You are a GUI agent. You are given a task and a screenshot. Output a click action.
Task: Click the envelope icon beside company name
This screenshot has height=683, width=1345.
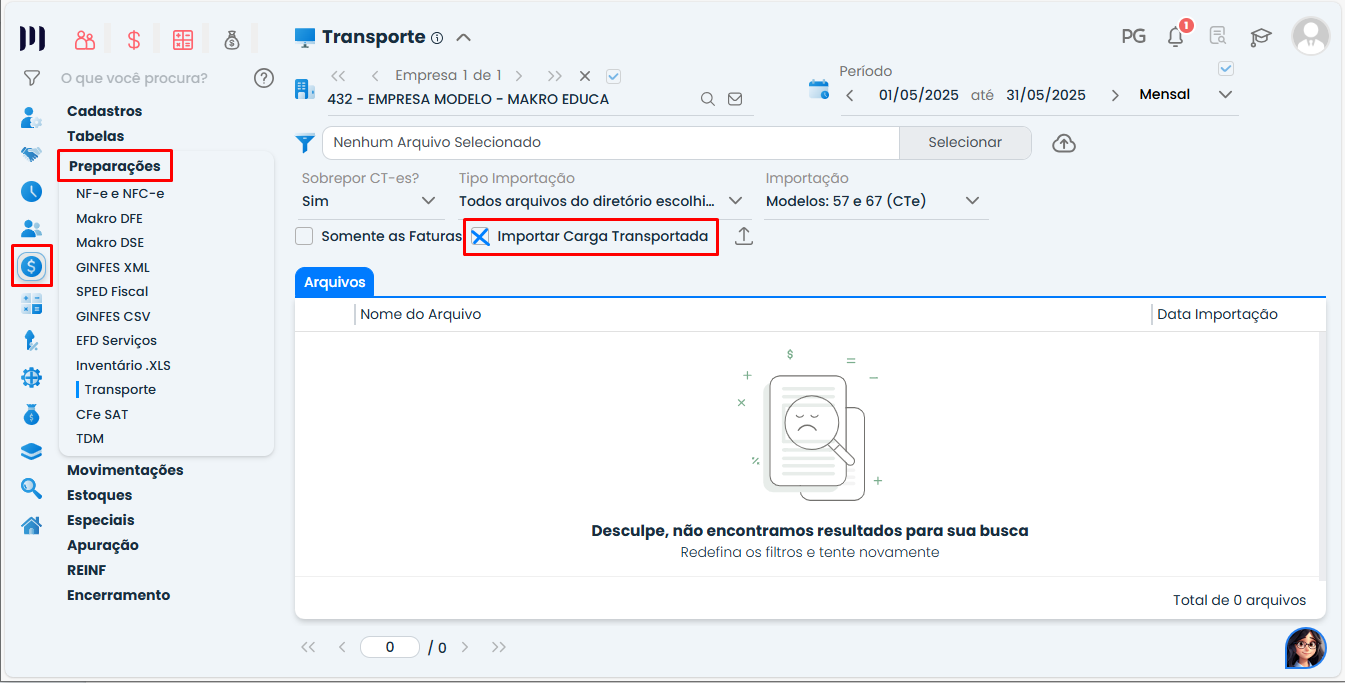[x=735, y=99]
